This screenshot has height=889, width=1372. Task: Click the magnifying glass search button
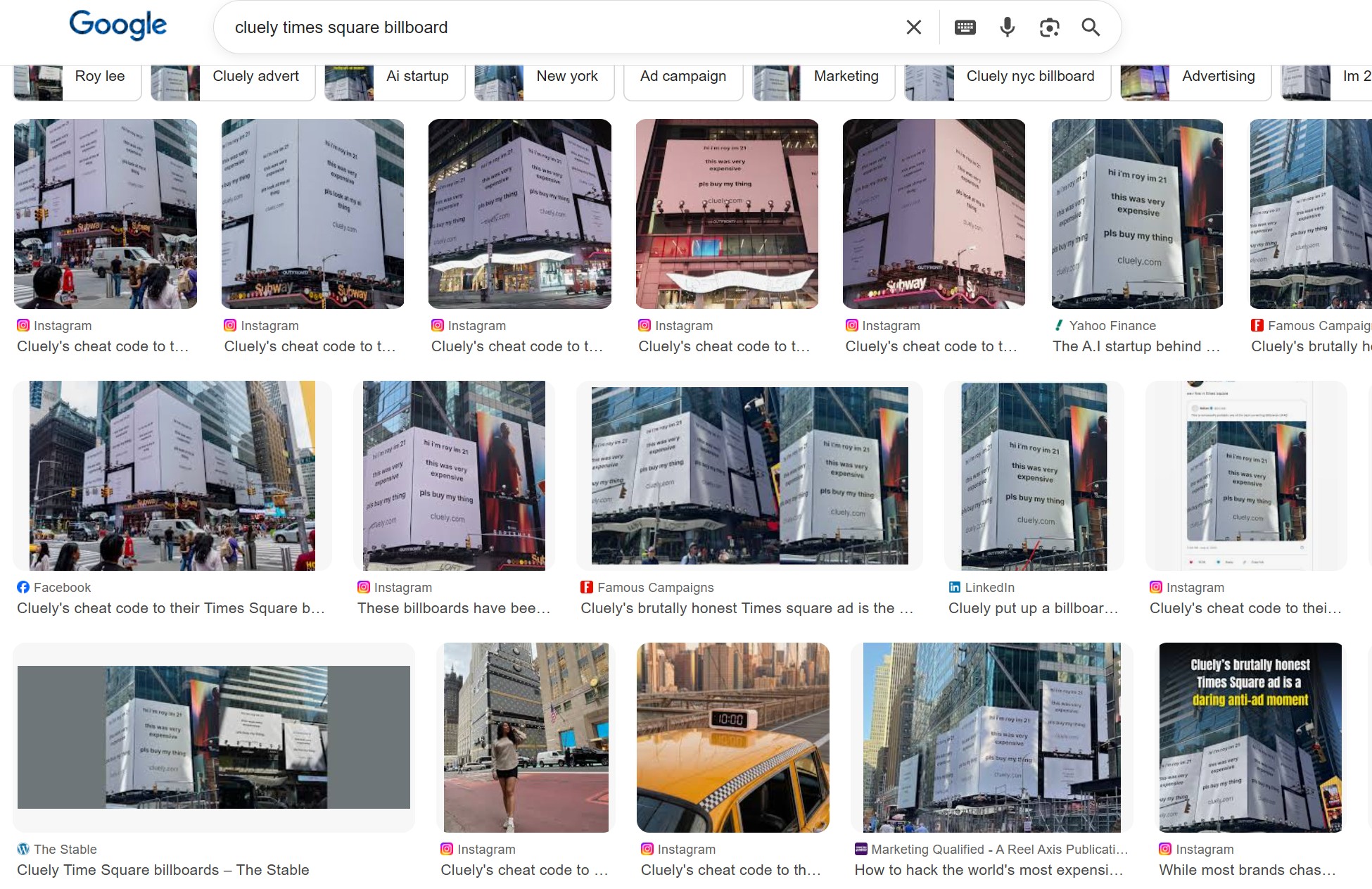(1091, 27)
